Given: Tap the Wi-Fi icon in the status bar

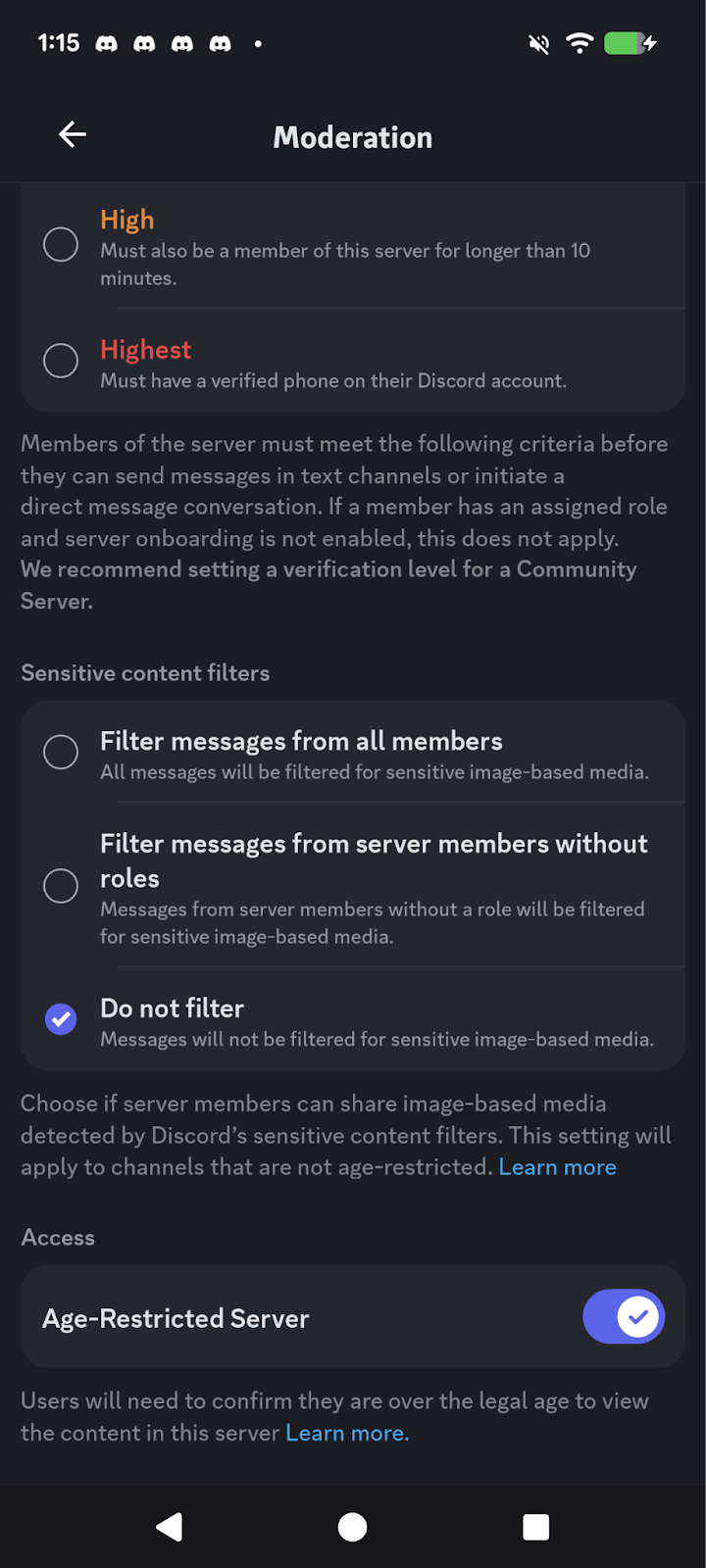Looking at the screenshot, I should (x=580, y=43).
